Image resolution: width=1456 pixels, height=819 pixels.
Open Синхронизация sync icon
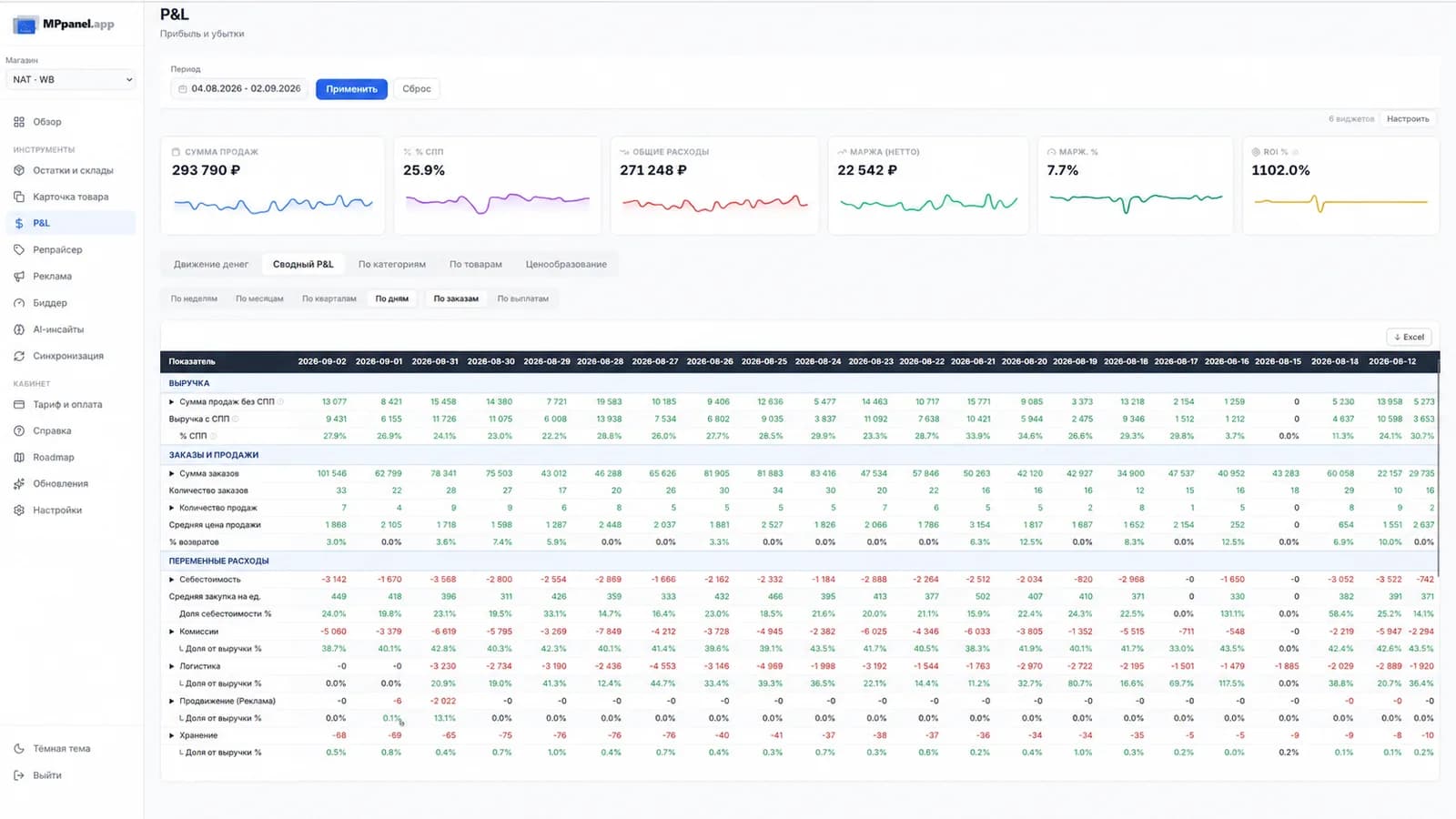coord(19,356)
